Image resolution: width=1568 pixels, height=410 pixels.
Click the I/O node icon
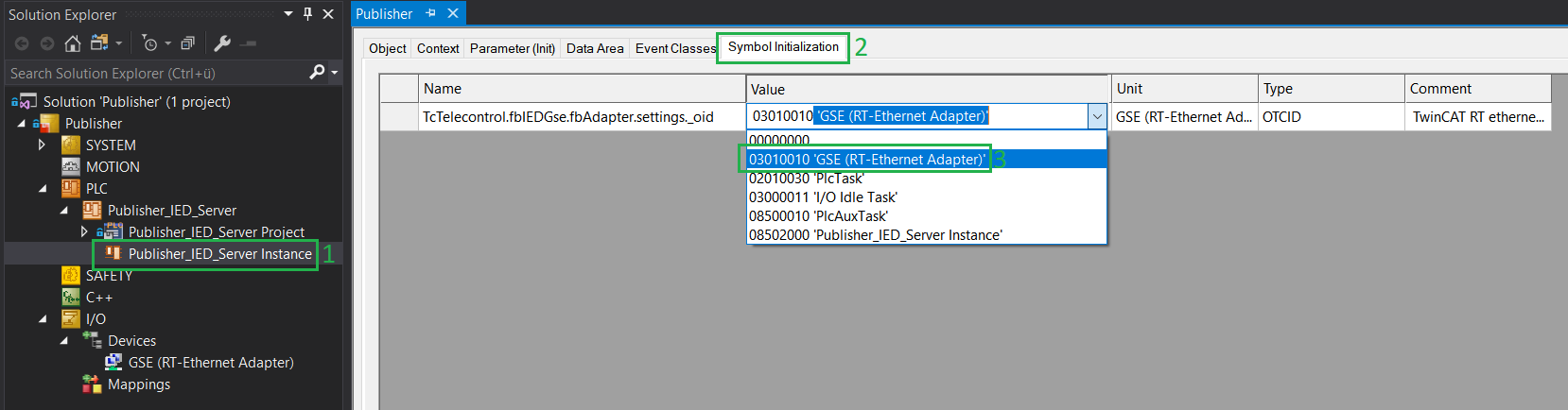[71, 318]
